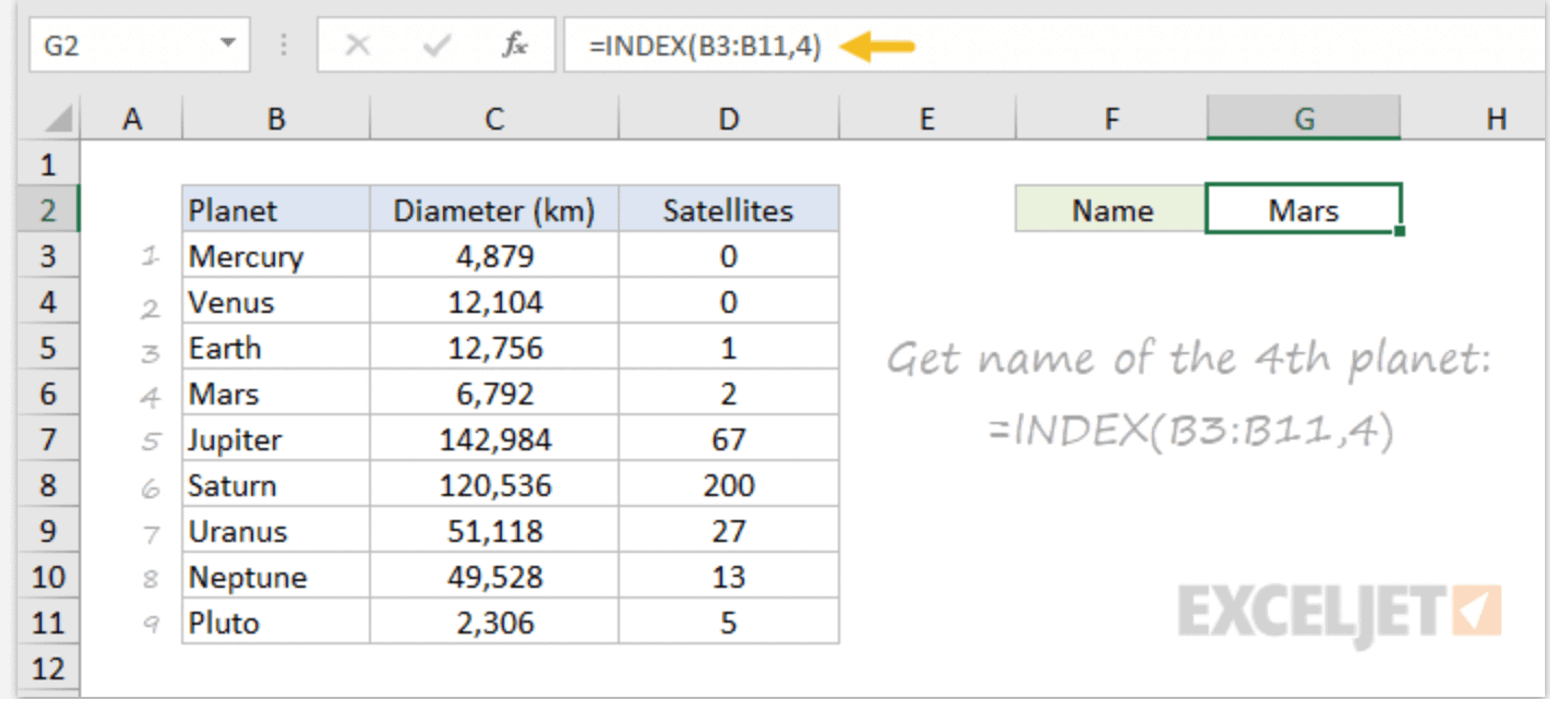The height and width of the screenshot is (704, 1550).
Task: Click the Mars cell in Planet column
Action: tap(276, 394)
